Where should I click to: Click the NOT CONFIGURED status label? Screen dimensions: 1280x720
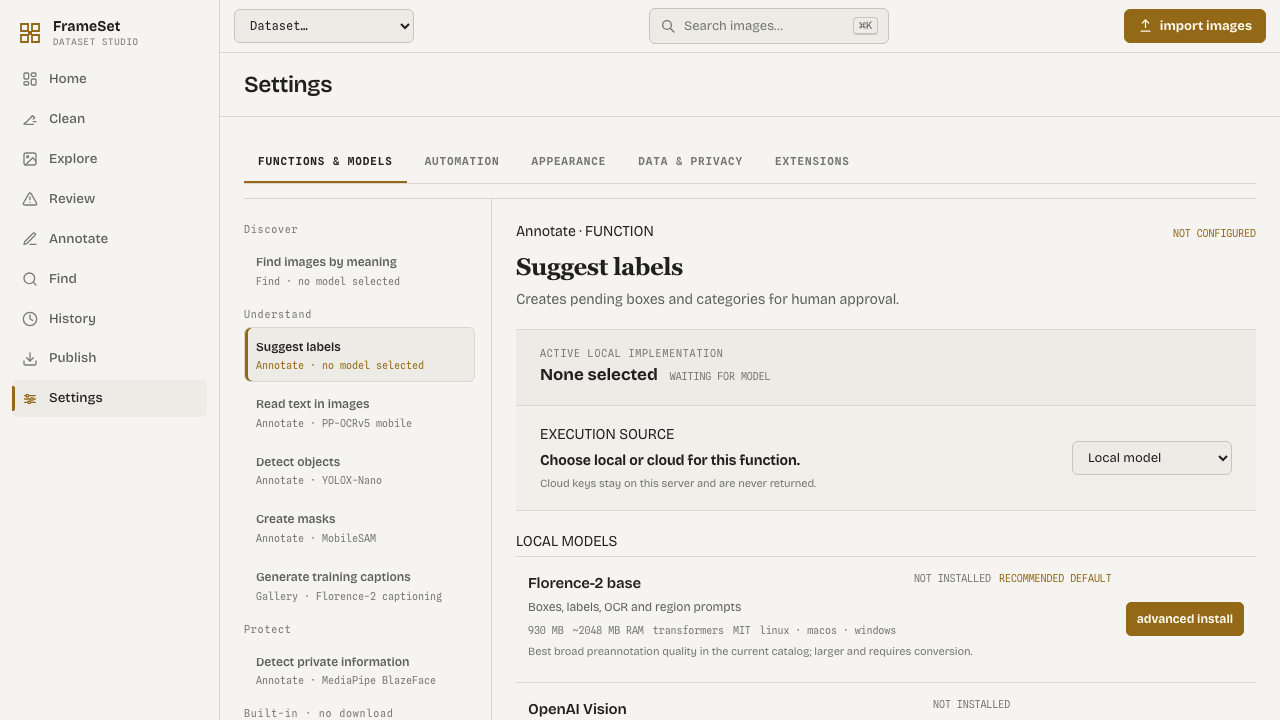[1214, 234]
